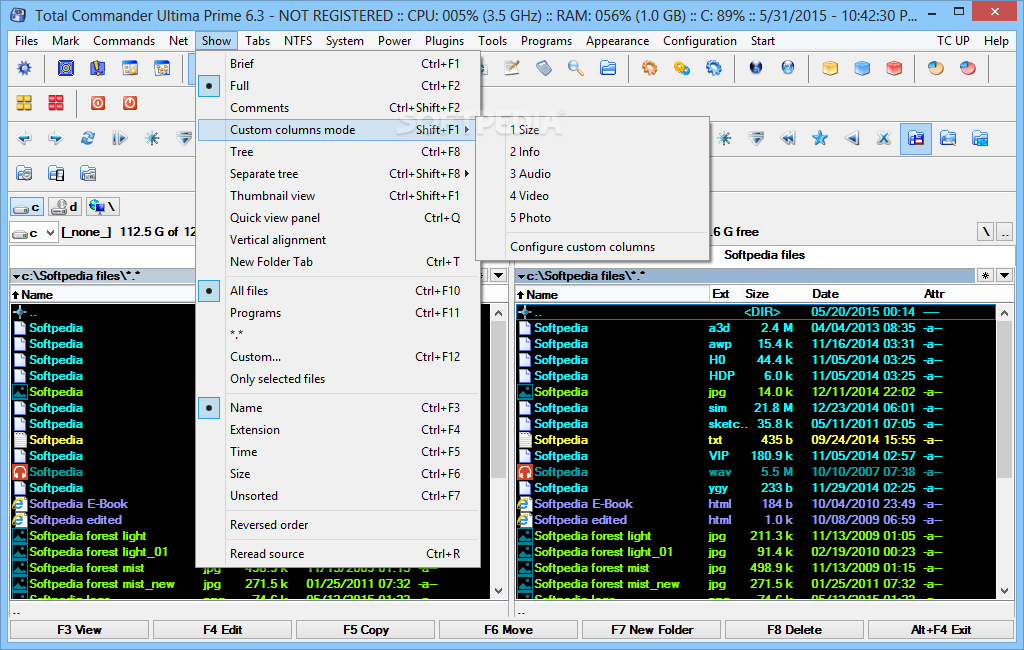Click the double left arrows rewind icon
This screenshot has height=650, width=1024.
[788, 138]
